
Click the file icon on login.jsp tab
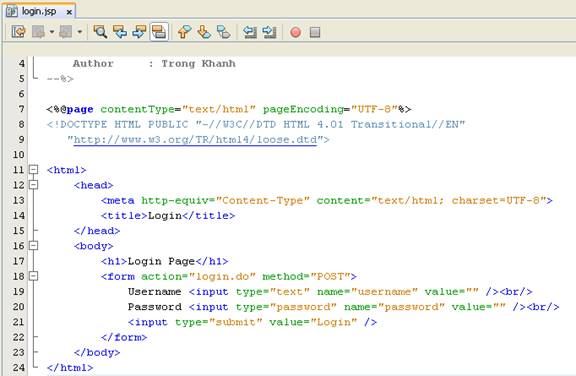pos(12,11)
